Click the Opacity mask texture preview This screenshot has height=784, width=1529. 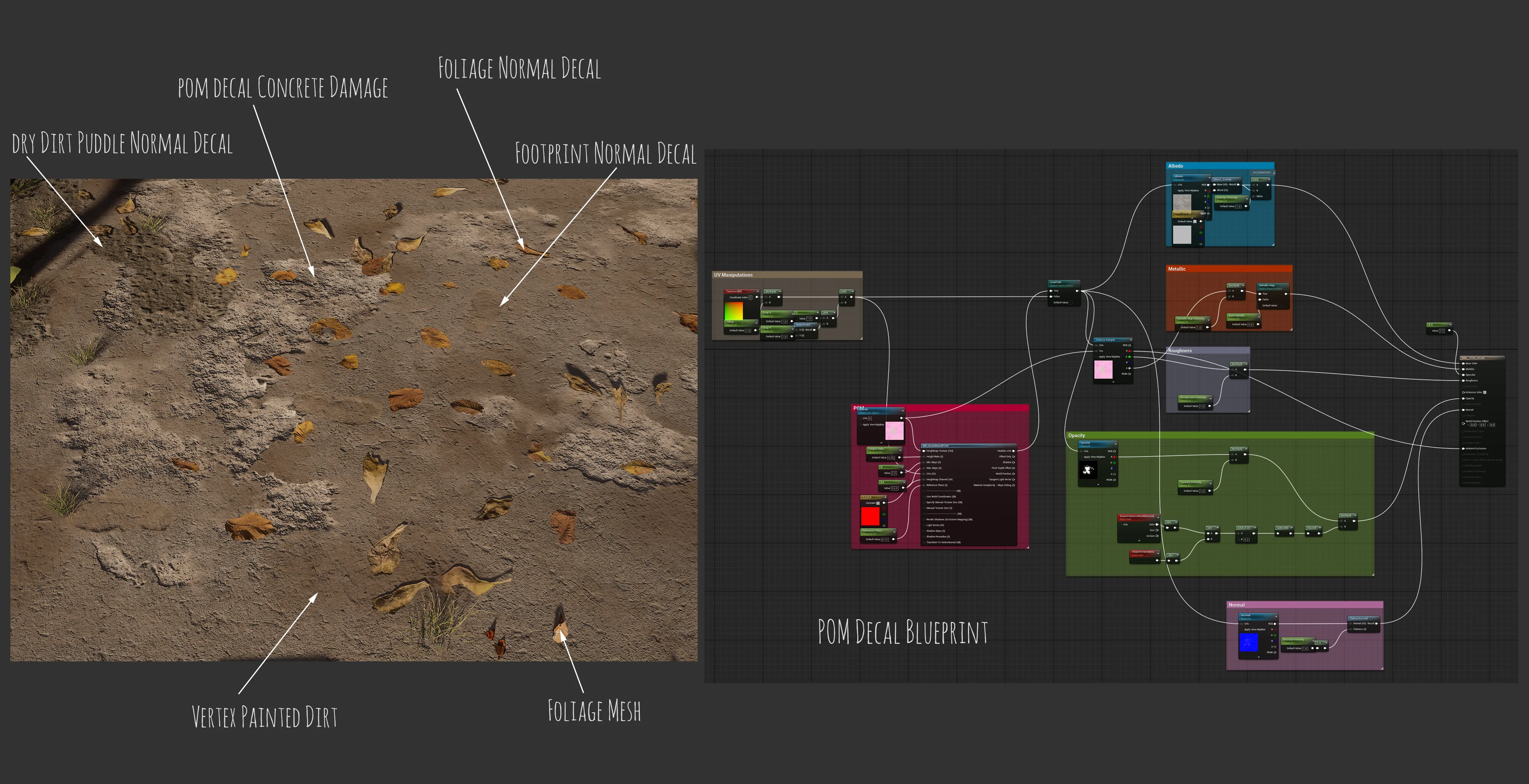(x=1089, y=470)
